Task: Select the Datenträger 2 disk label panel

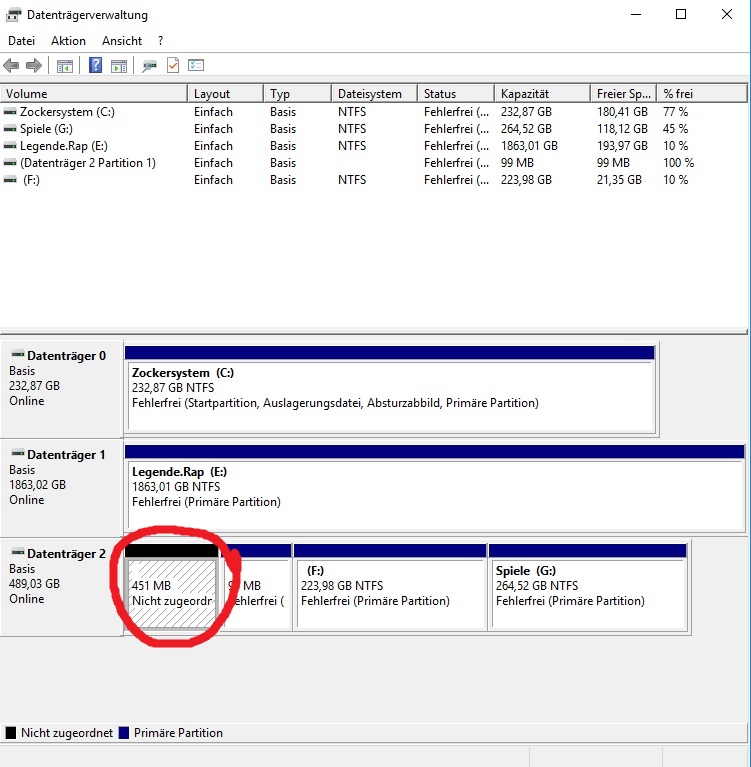Action: (61, 587)
